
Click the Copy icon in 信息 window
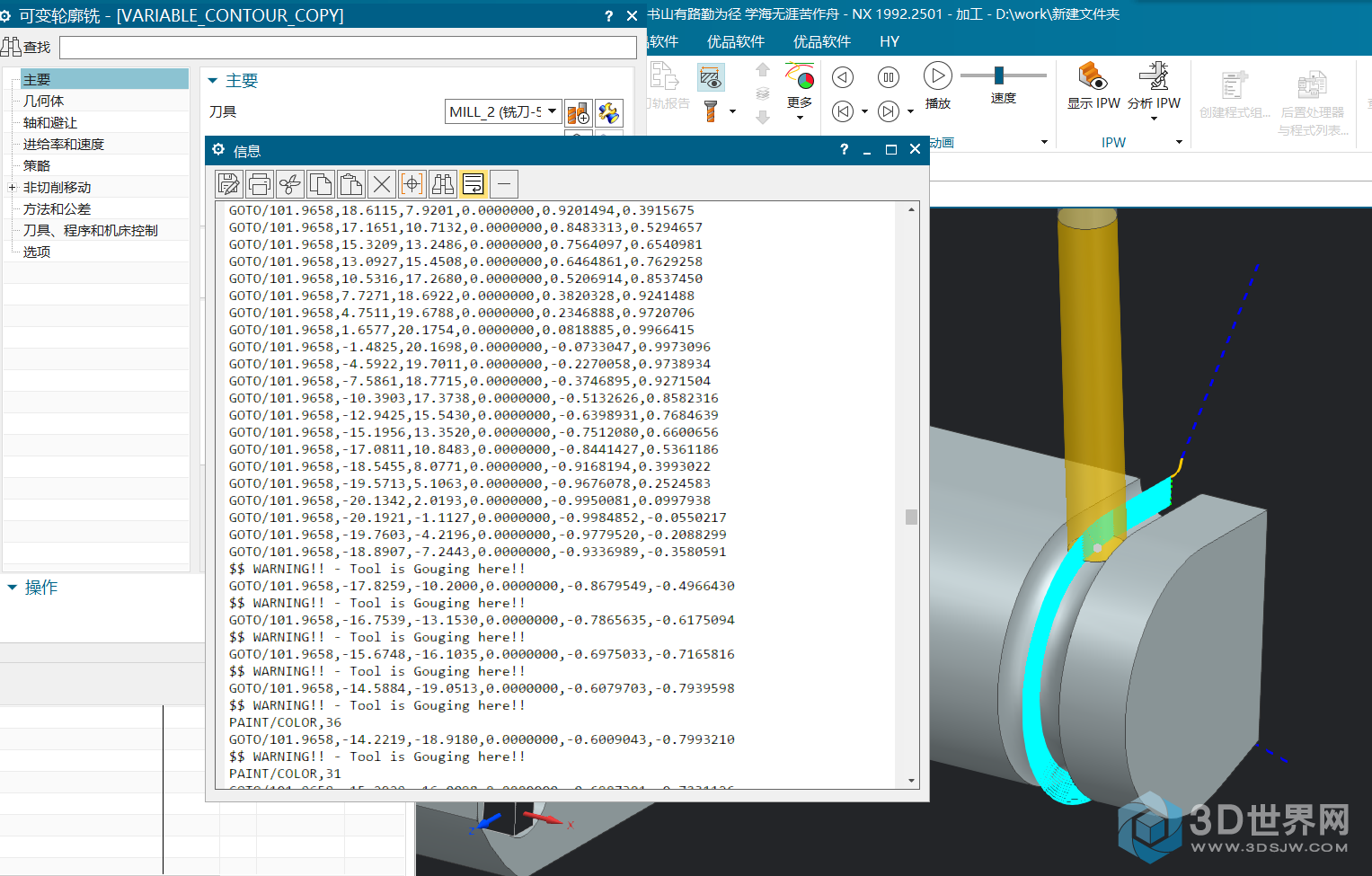(x=321, y=184)
